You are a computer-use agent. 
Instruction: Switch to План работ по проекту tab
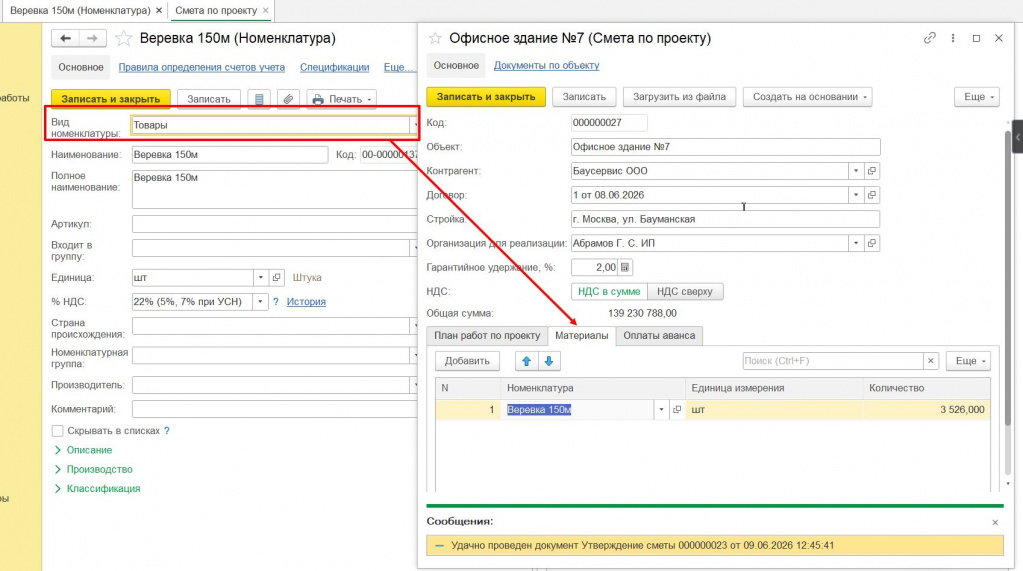pos(487,335)
